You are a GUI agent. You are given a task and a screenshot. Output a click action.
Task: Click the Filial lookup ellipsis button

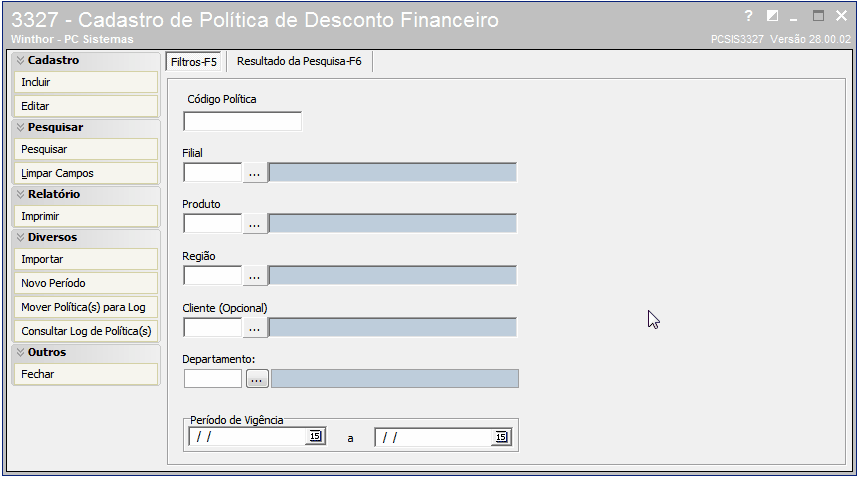click(255, 173)
